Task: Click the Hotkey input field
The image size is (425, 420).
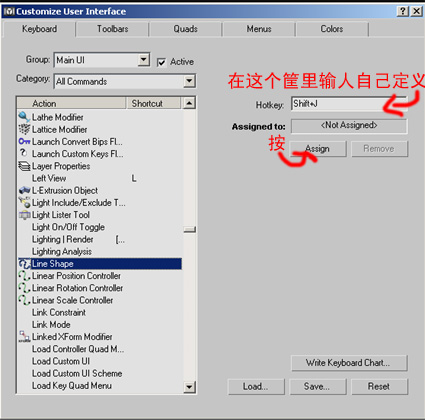Action: pos(349,104)
